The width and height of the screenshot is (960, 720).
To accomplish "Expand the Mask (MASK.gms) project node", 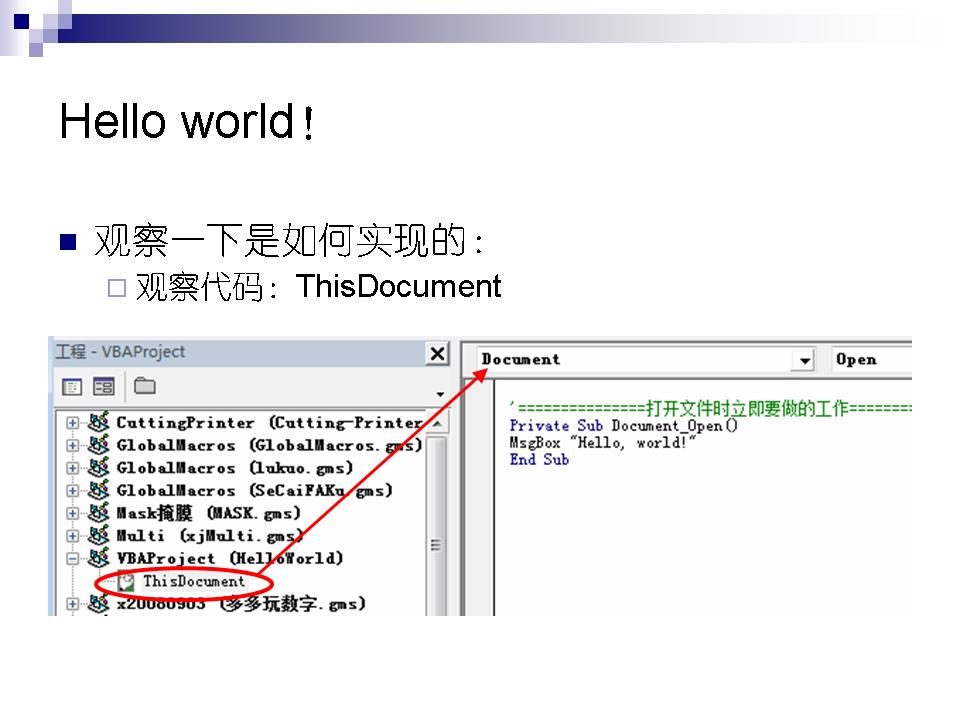I will [72, 514].
